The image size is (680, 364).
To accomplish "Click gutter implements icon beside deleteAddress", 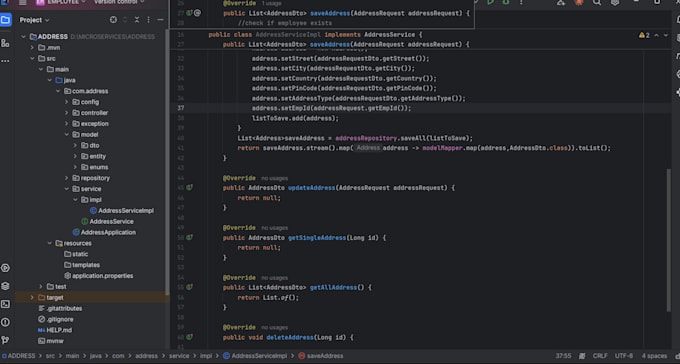I will pyautogui.click(x=190, y=337).
